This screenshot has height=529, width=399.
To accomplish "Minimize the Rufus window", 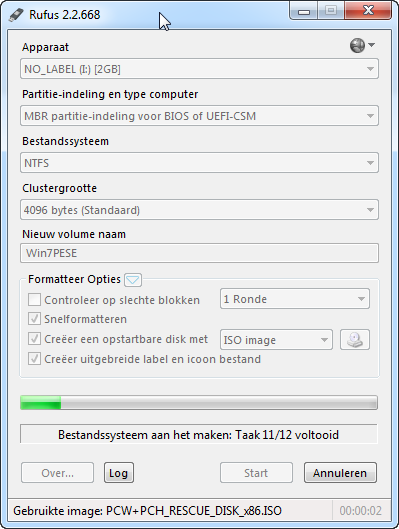I will (x=304, y=11).
